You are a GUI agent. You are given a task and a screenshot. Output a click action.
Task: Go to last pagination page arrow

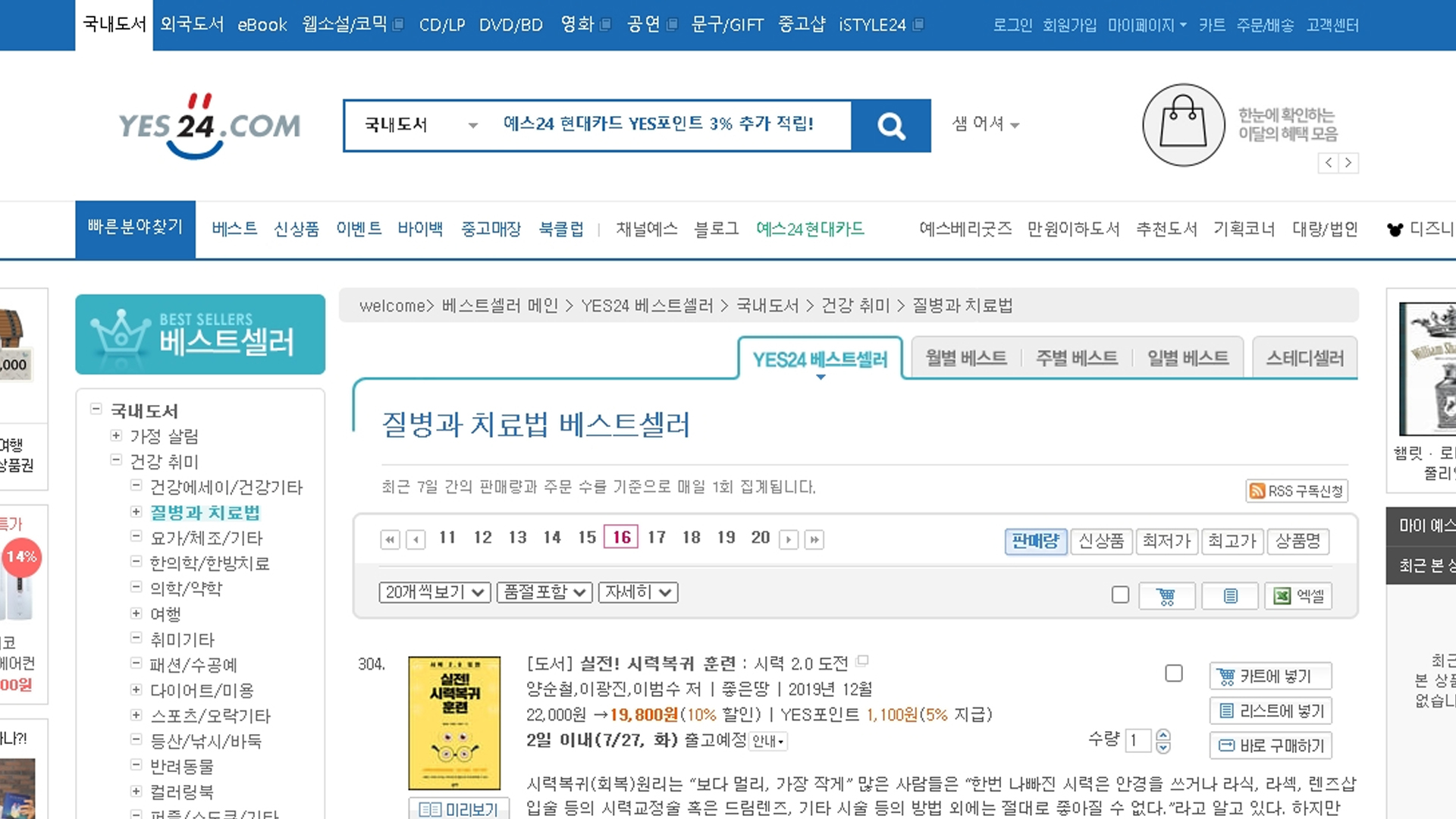click(814, 539)
